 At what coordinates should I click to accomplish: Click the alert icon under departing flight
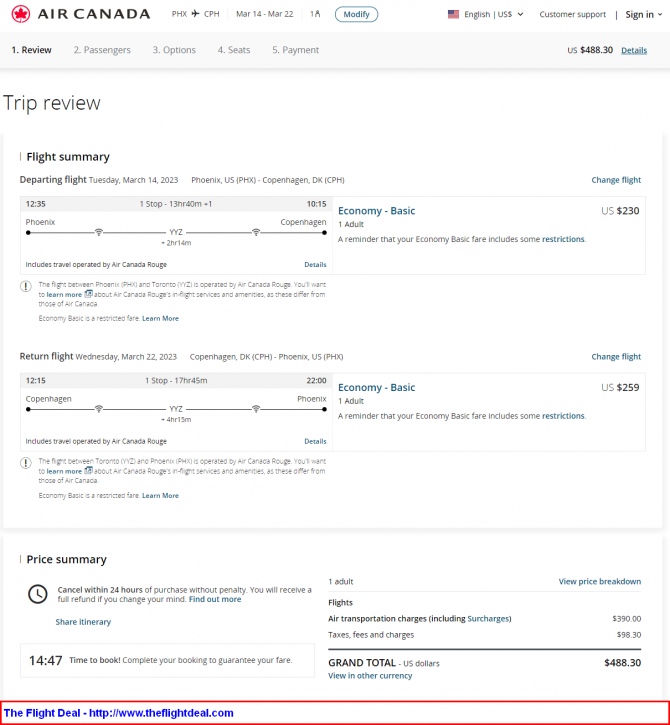(26, 286)
